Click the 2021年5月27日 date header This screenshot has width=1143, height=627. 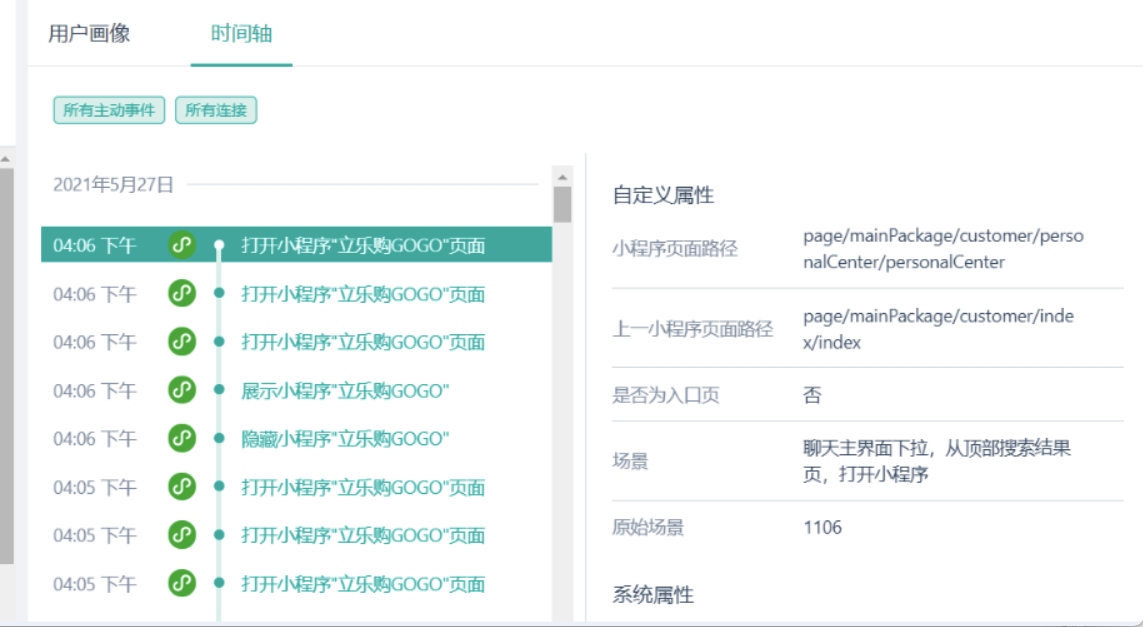click(113, 184)
